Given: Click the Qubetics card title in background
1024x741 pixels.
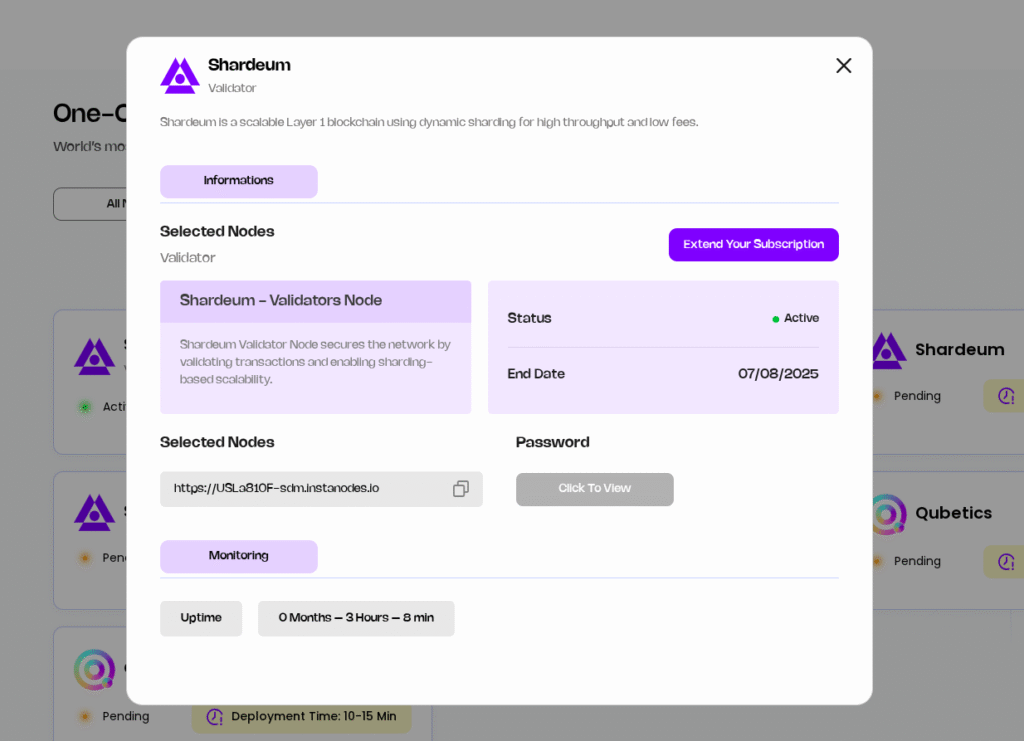Looking at the screenshot, I should [953, 512].
